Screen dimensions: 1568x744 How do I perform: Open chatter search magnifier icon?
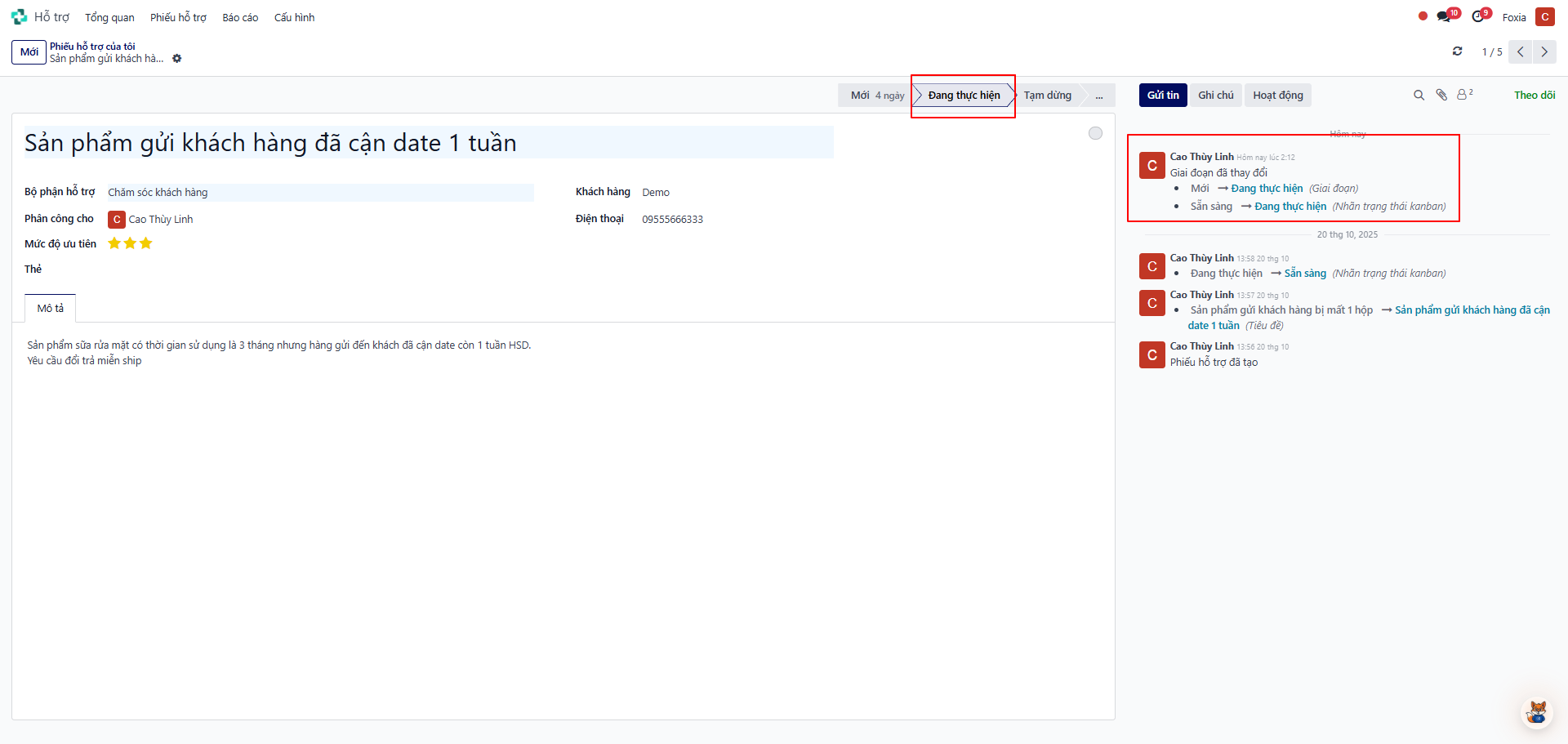pos(1419,96)
